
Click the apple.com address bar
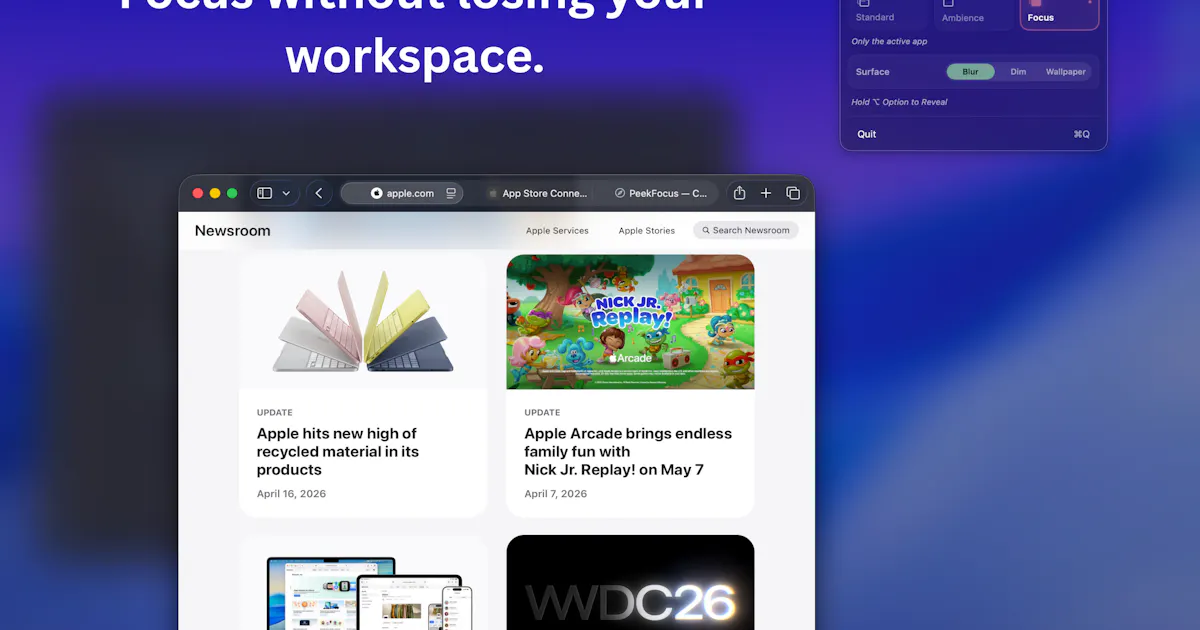[403, 193]
